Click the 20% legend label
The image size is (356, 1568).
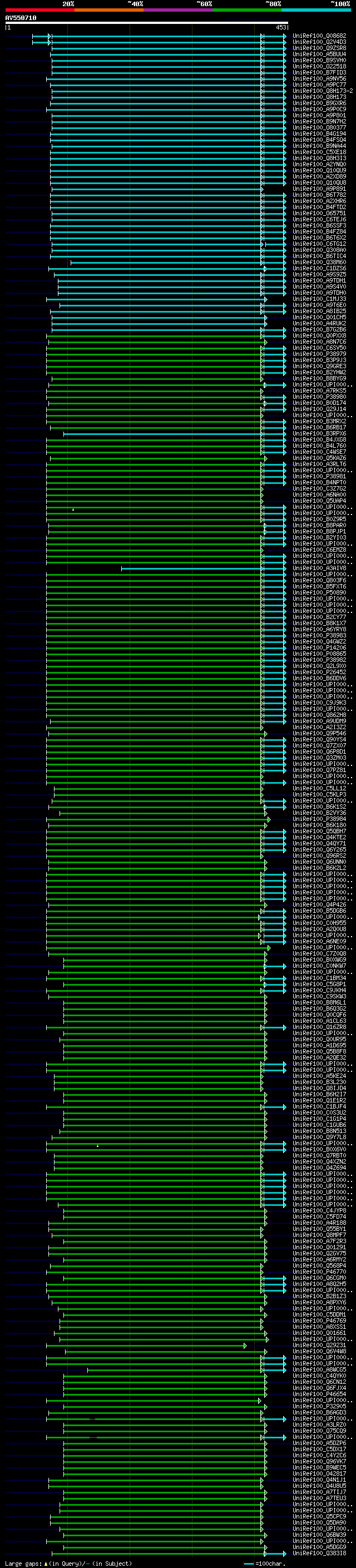point(68,4)
